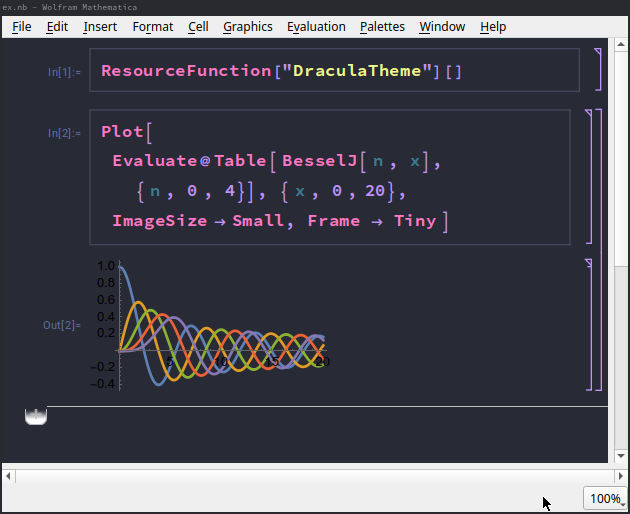Select the Bessel function plot graphic
Screen dimensions: 630x514
click(x=211, y=325)
